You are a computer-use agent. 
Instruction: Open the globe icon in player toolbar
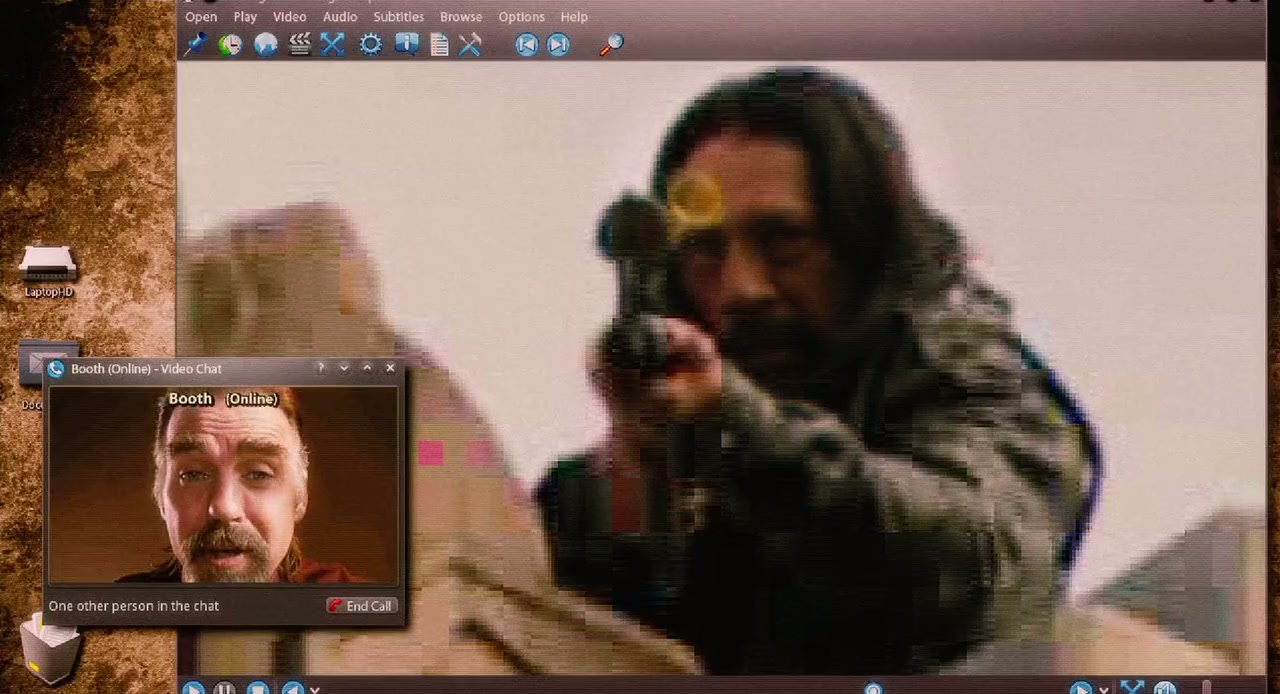pos(265,45)
